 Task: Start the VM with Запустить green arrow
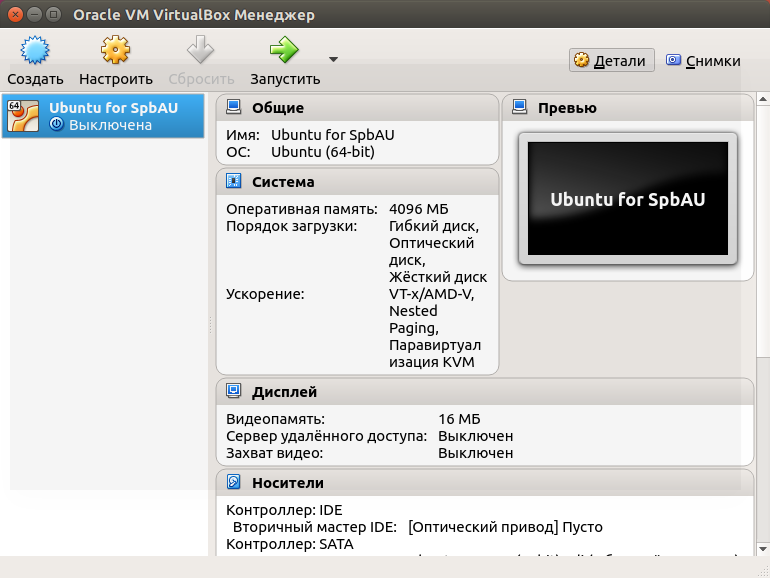click(x=285, y=51)
